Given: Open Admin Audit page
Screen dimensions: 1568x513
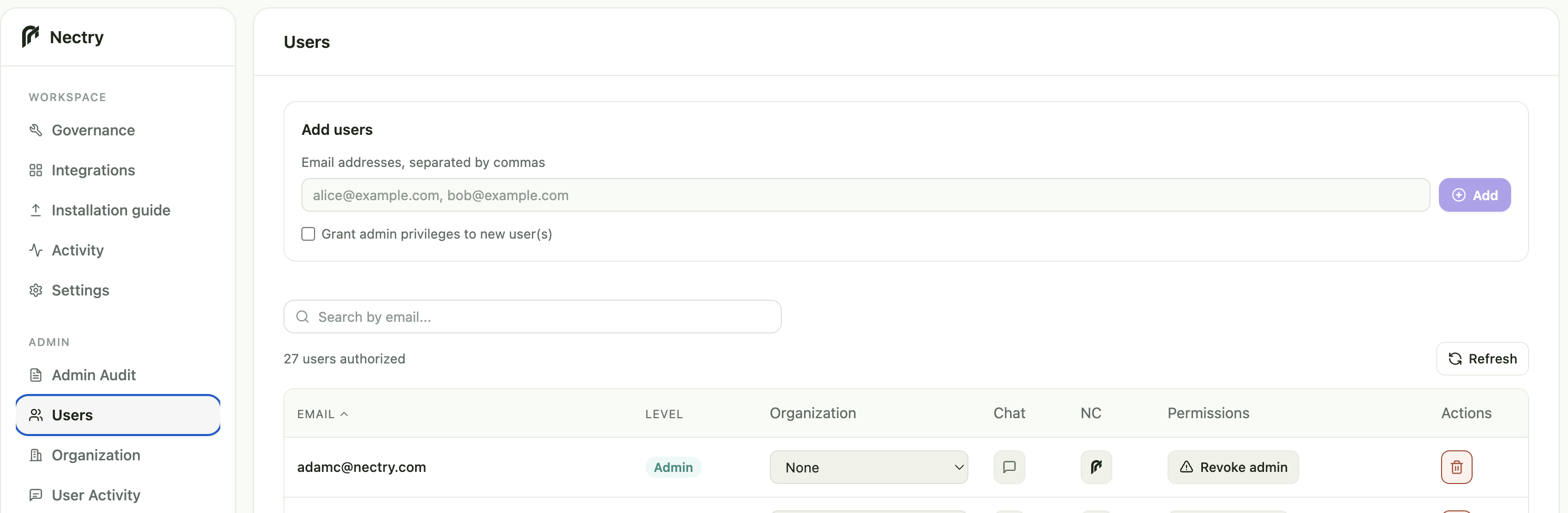Looking at the screenshot, I should [x=118, y=376].
